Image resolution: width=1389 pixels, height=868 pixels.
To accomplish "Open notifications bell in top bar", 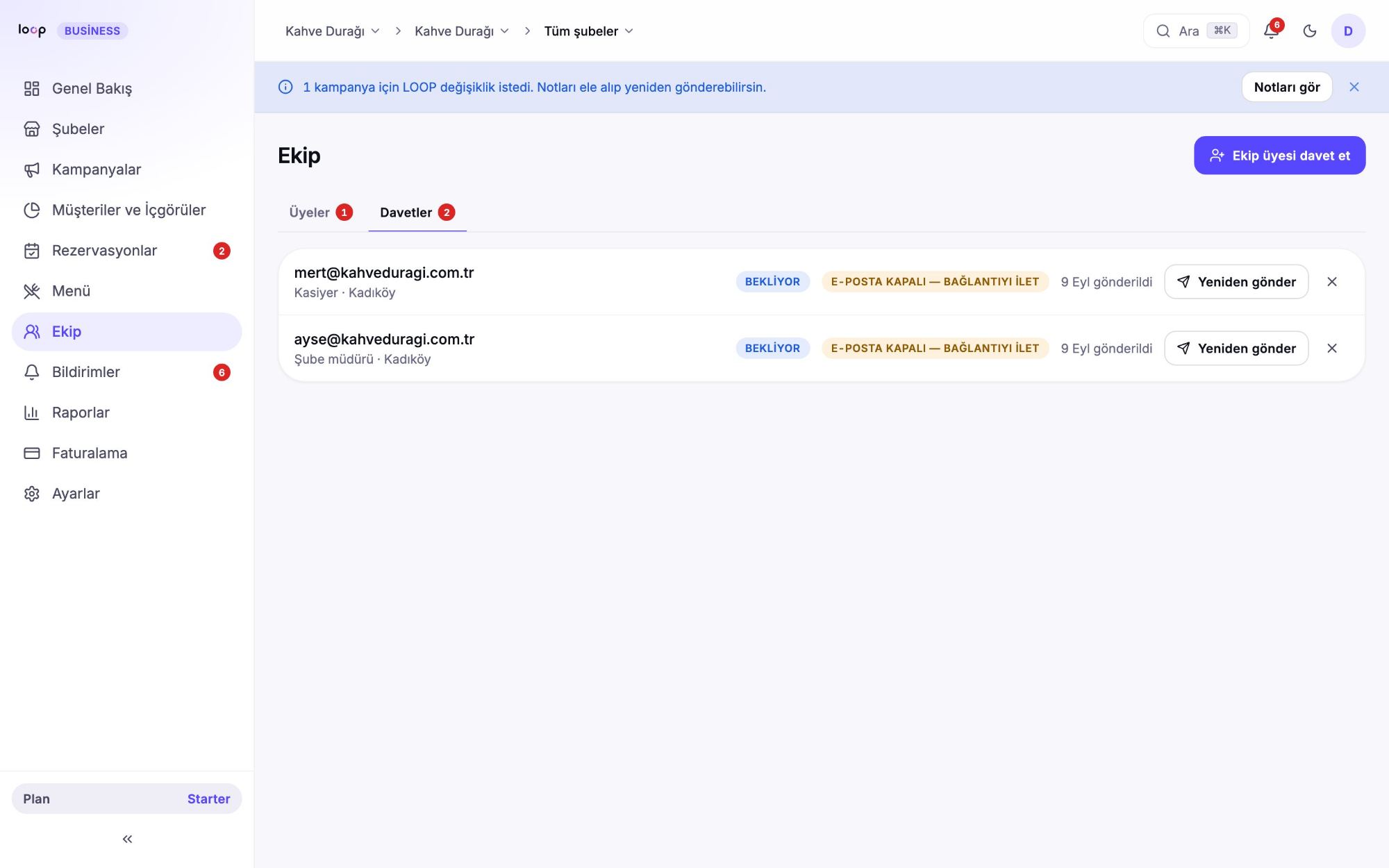I will pyautogui.click(x=1272, y=31).
